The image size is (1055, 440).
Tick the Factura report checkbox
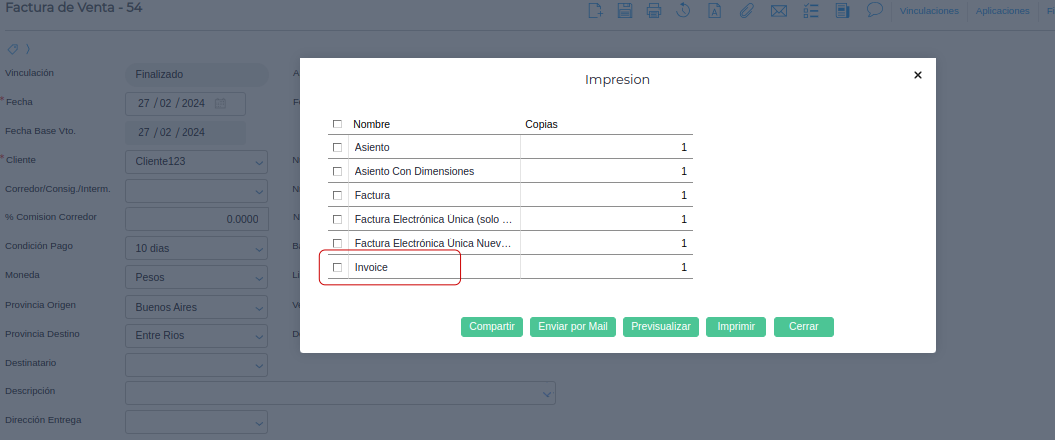coord(337,195)
